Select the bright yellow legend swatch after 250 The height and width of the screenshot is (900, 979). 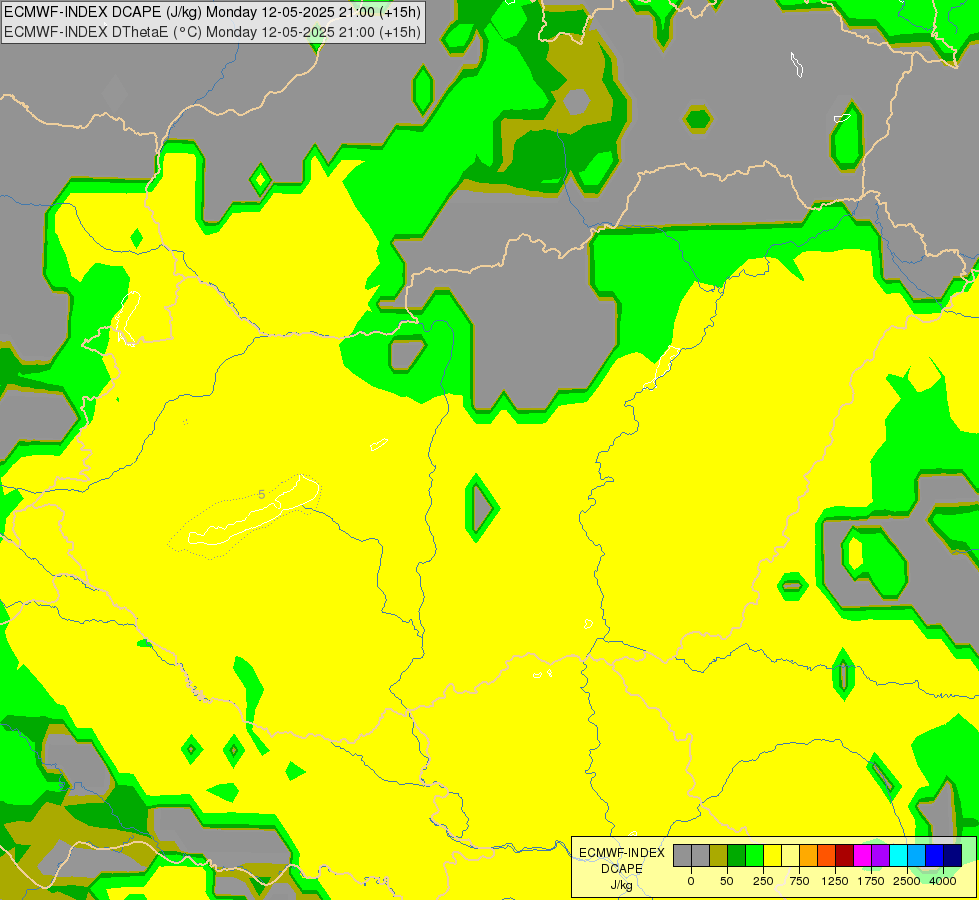click(x=773, y=855)
